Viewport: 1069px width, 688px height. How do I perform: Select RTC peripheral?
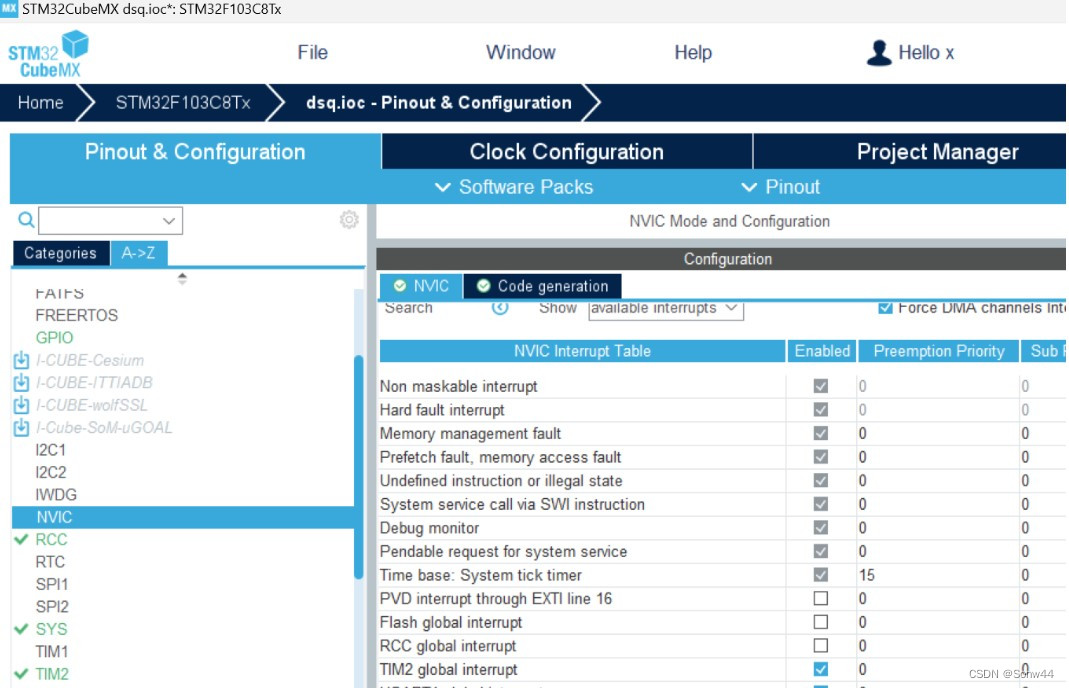50,562
